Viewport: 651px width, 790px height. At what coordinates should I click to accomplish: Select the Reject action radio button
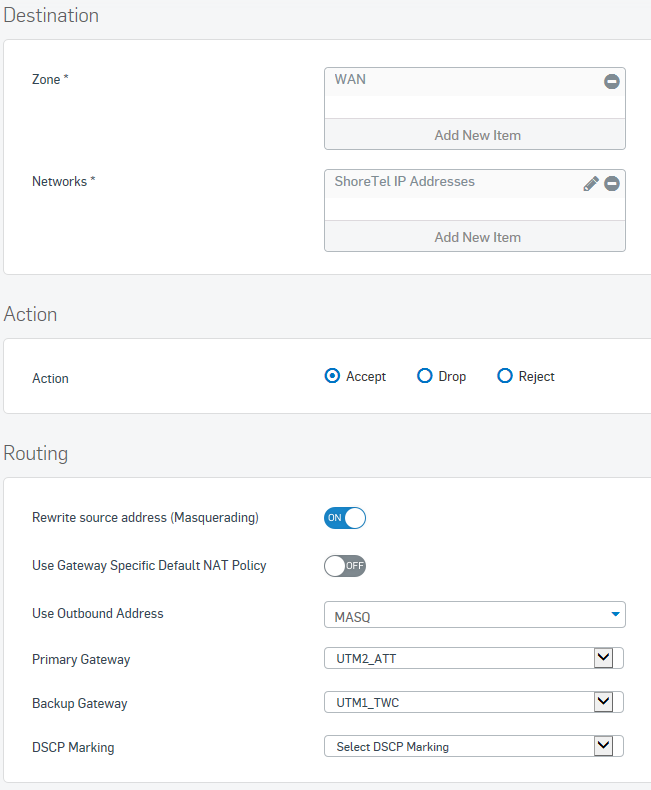[x=505, y=376]
